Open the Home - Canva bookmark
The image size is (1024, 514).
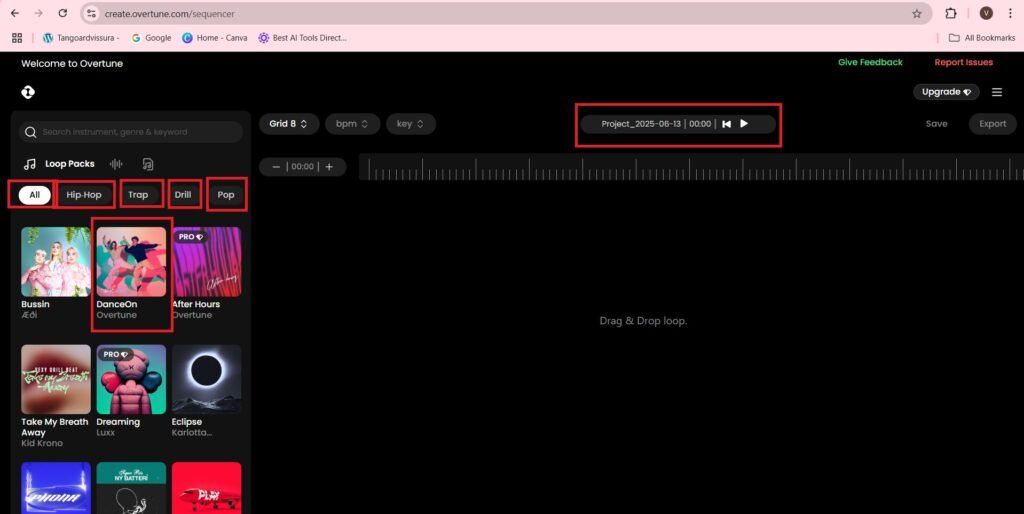215,38
